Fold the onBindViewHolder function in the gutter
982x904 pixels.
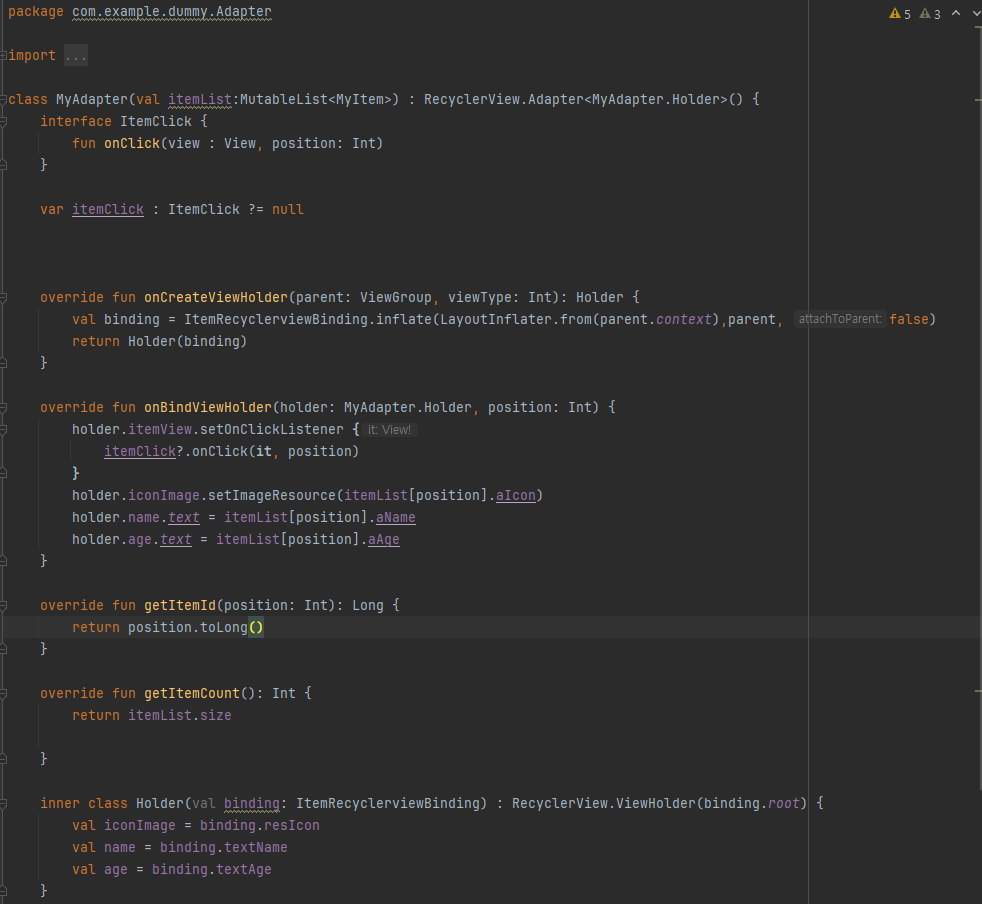tap(3, 408)
